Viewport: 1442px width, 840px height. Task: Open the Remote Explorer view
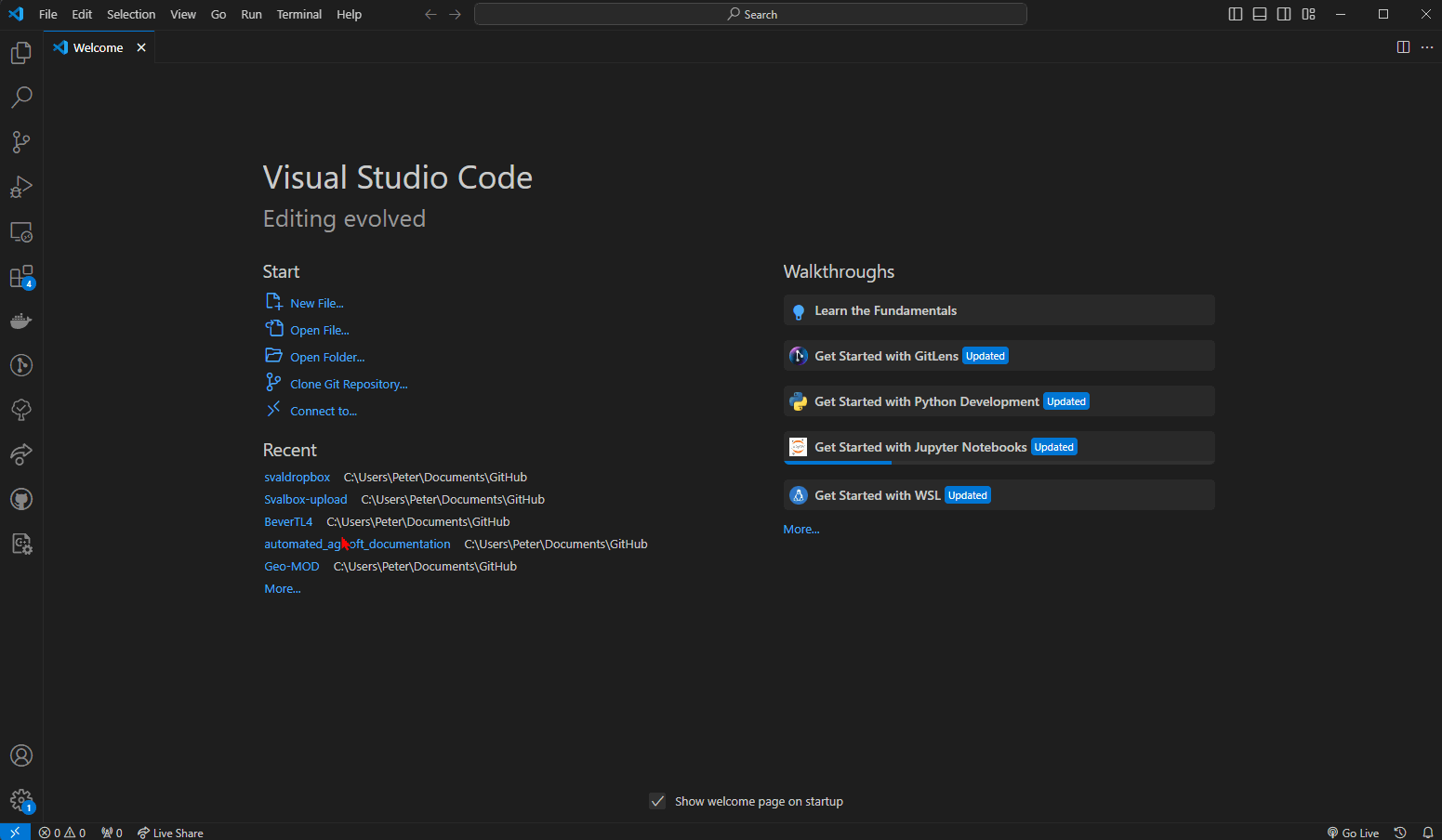pyautogui.click(x=21, y=231)
